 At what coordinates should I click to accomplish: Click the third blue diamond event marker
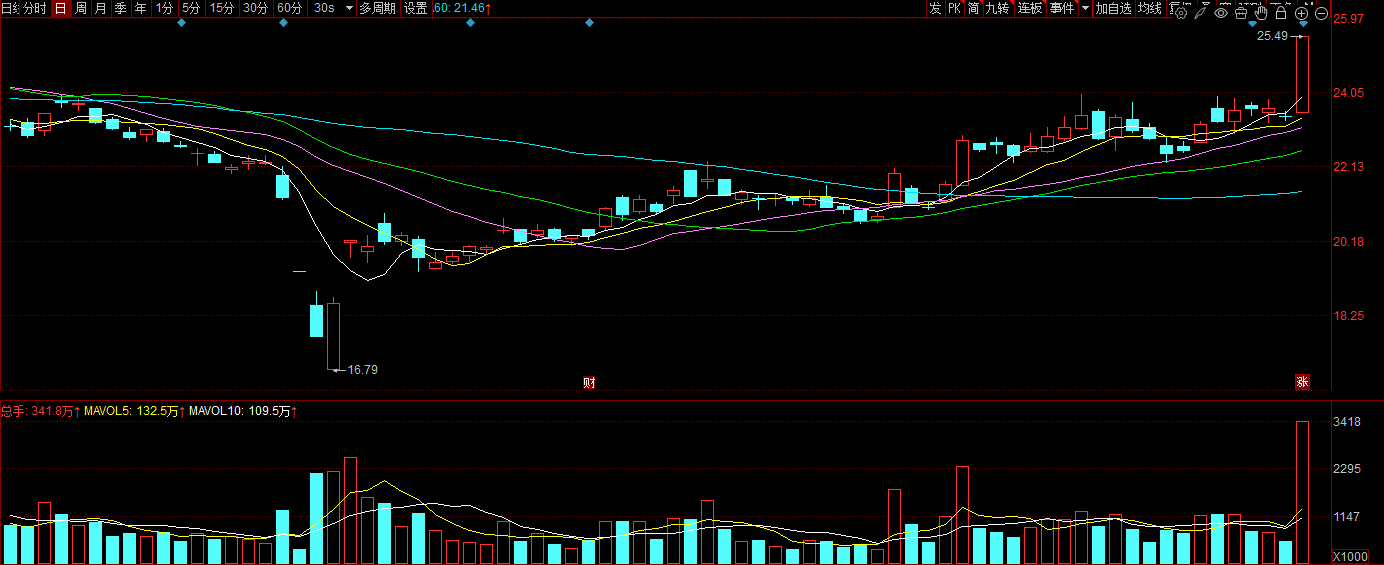pos(470,22)
